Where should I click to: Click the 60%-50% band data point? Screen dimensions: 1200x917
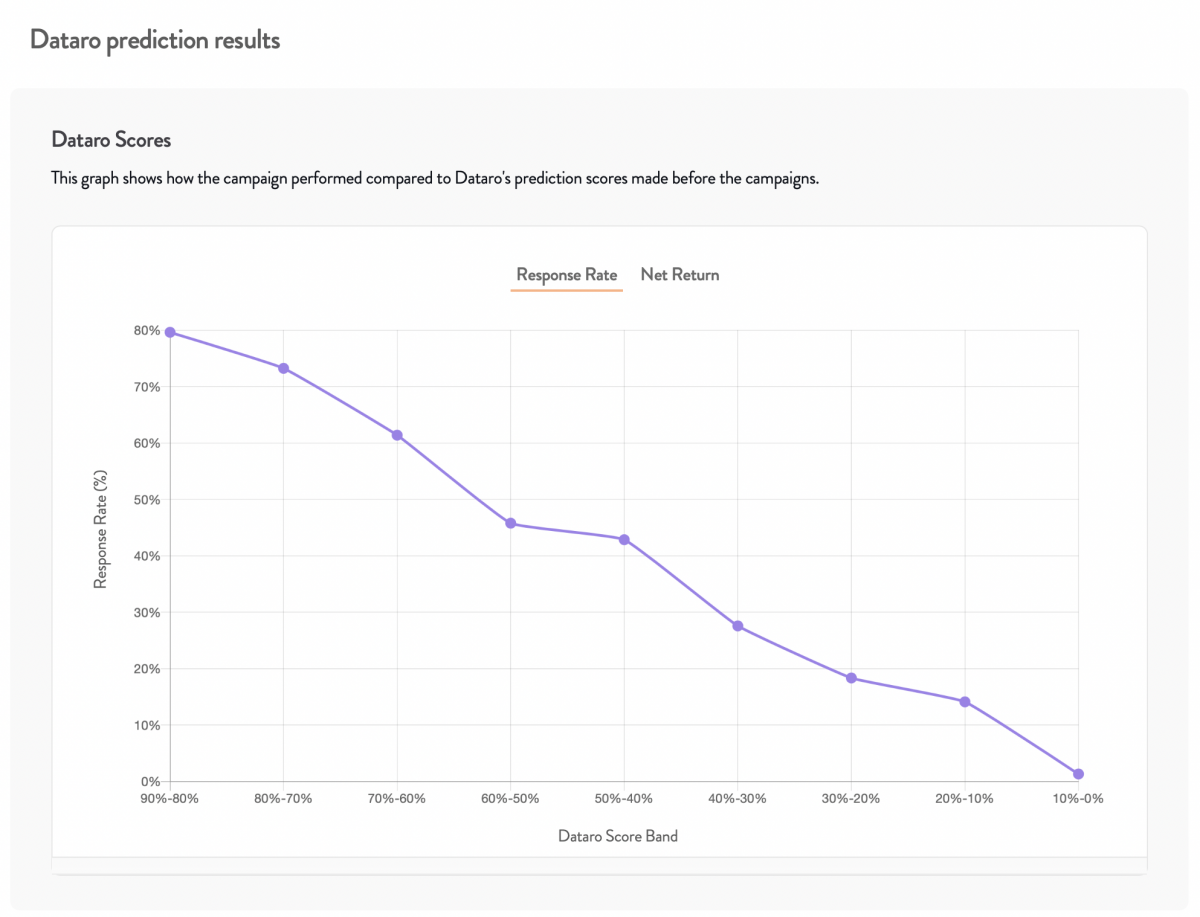(511, 523)
